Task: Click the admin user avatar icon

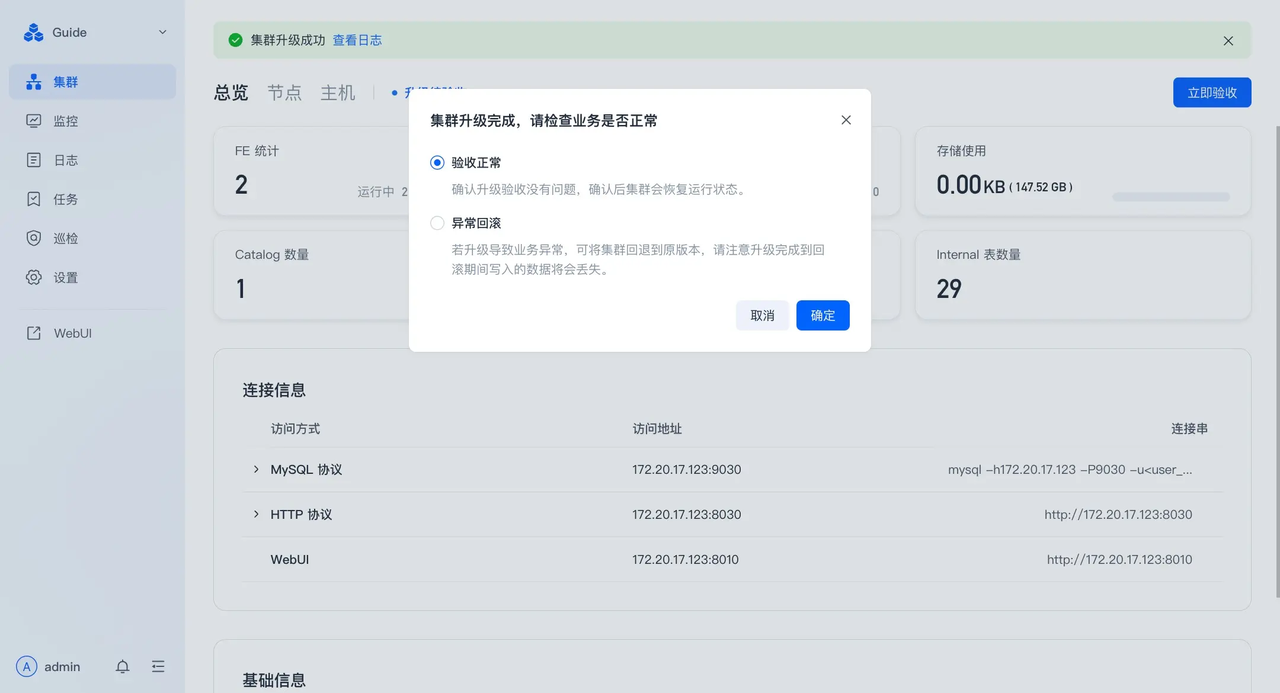Action: coord(27,667)
